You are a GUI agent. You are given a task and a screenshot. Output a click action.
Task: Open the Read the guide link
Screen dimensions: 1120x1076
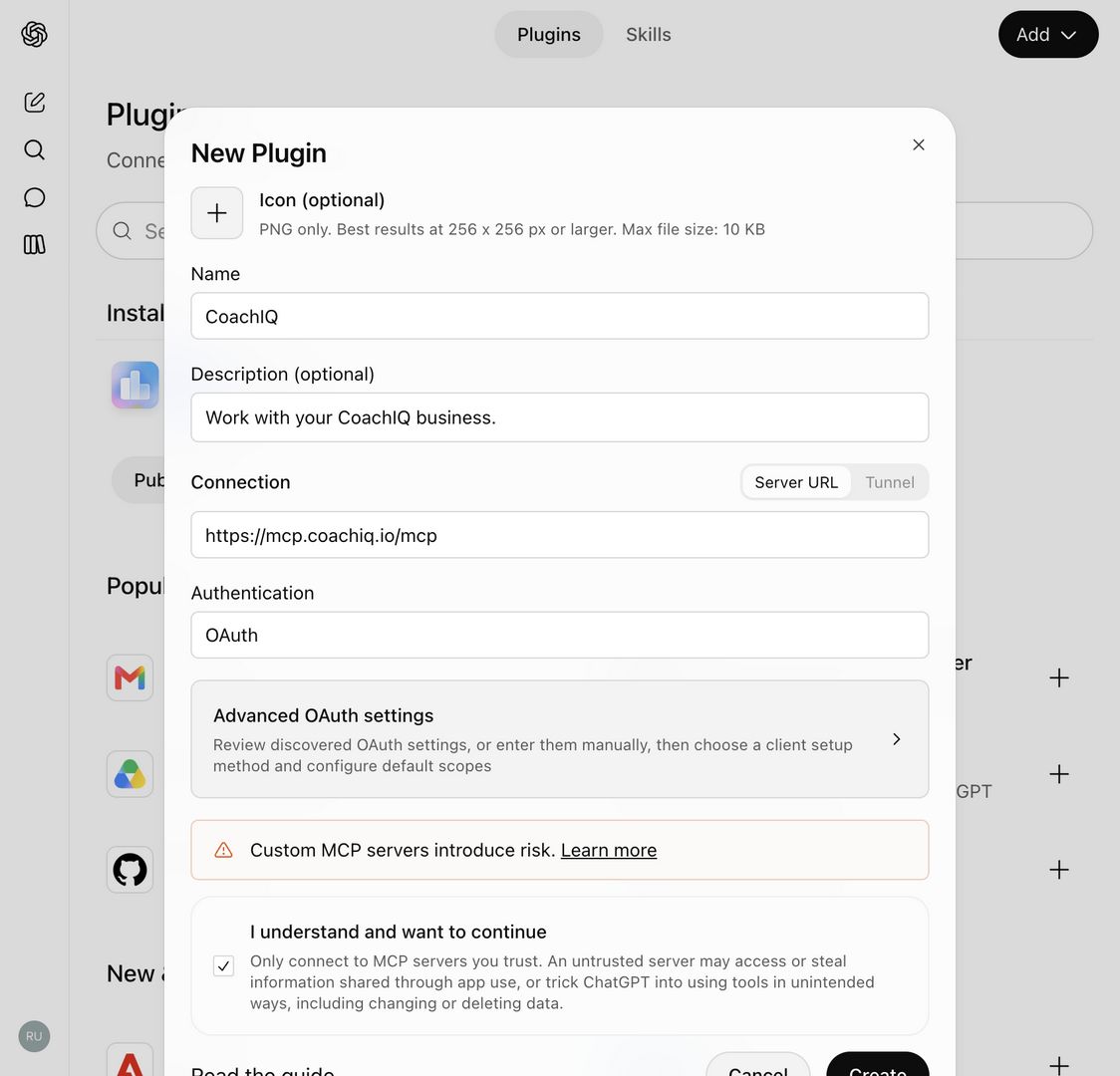click(x=262, y=1070)
